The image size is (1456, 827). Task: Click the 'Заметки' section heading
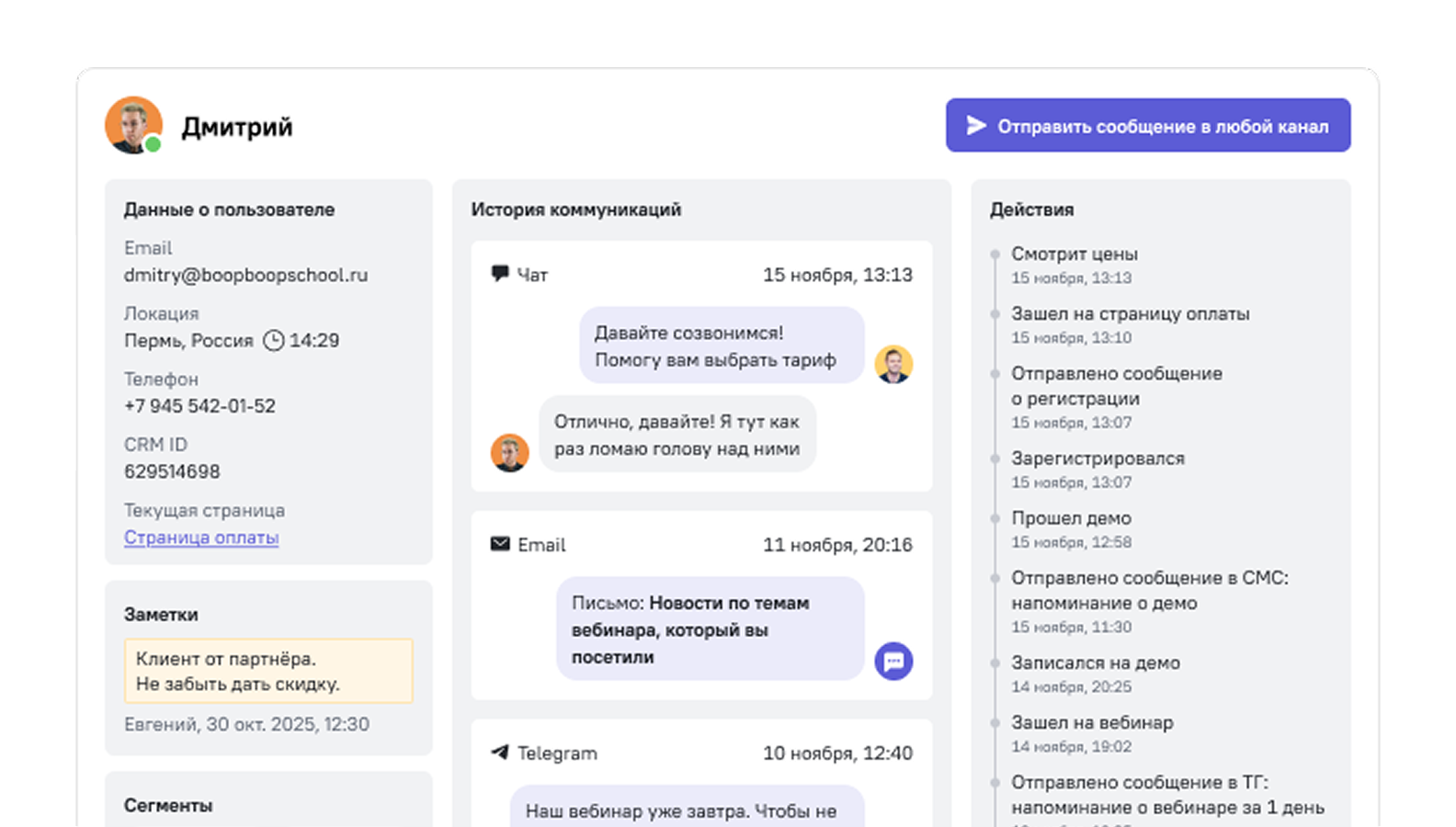tap(161, 615)
